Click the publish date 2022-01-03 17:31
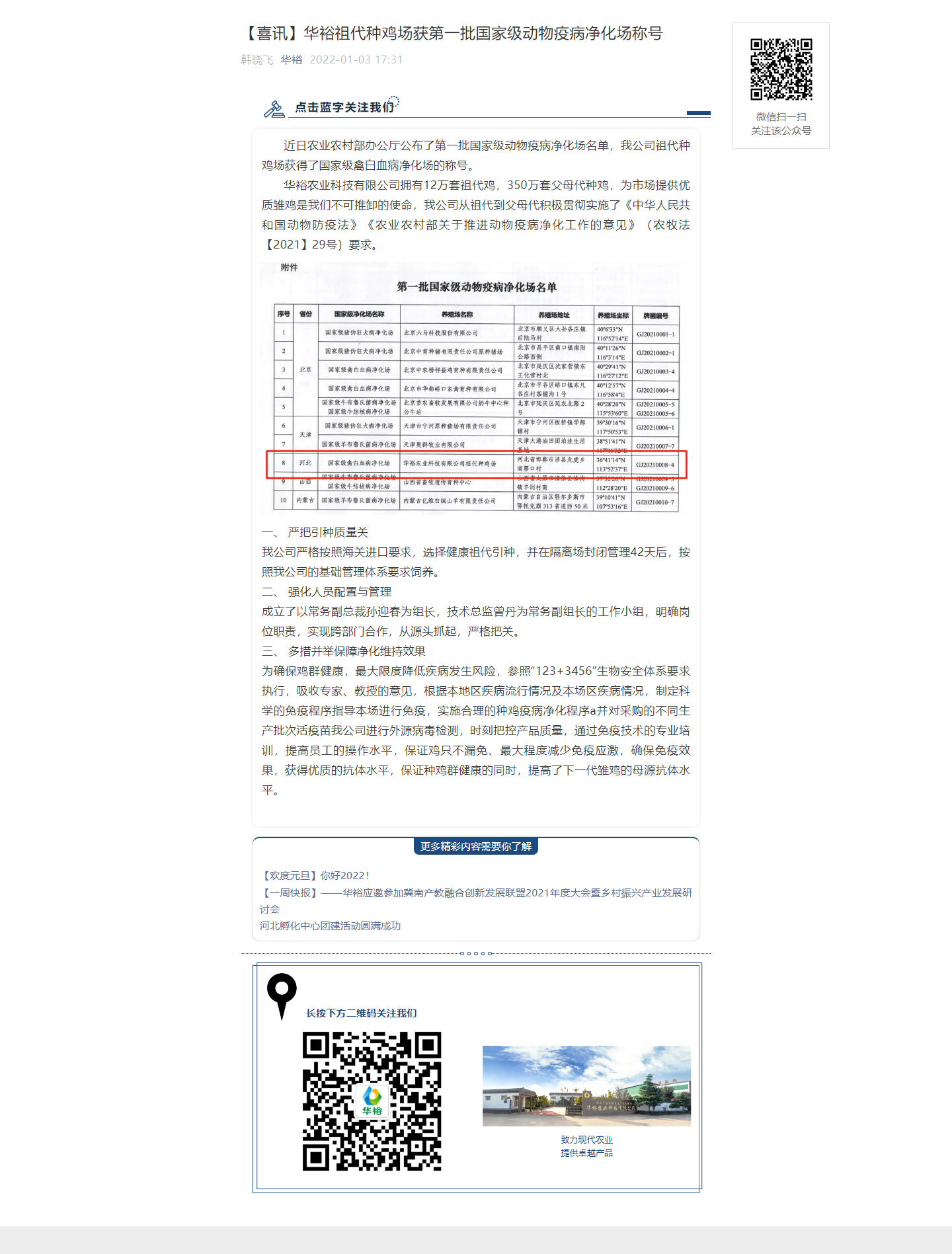 [356, 59]
